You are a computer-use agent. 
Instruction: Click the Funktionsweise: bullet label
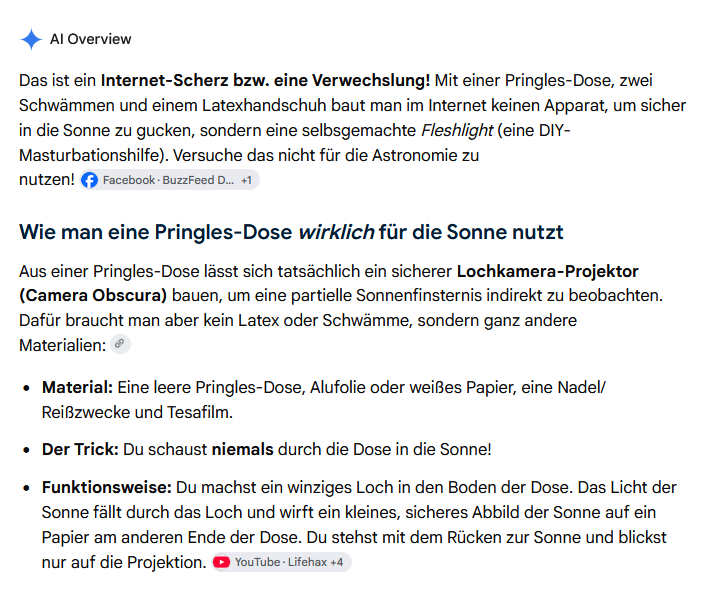(x=107, y=488)
